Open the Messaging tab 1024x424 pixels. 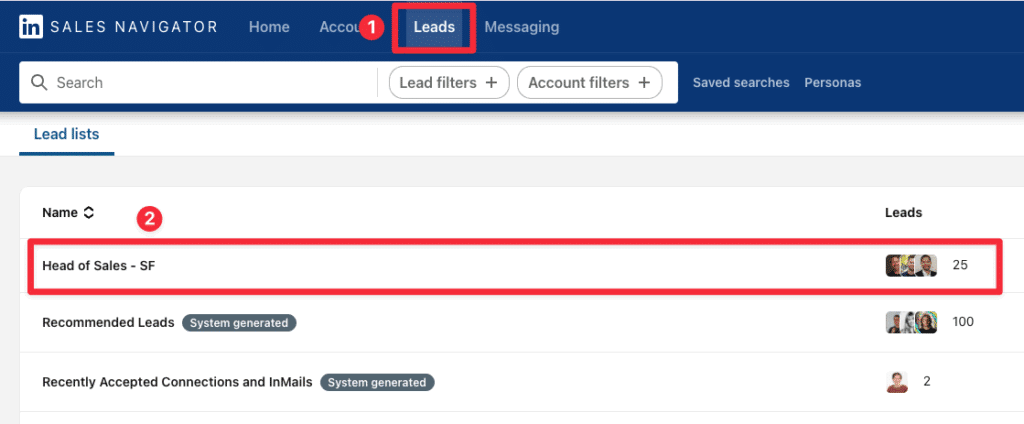point(522,27)
